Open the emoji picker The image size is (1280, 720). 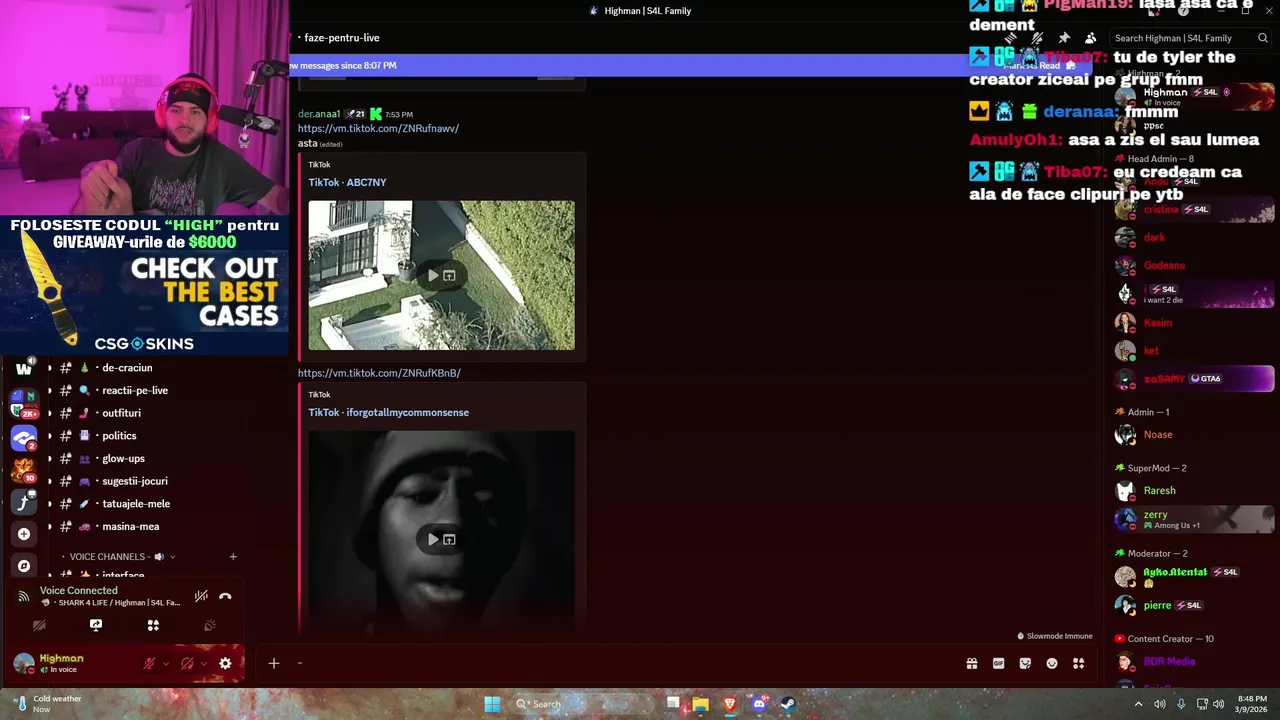tap(1052, 663)
